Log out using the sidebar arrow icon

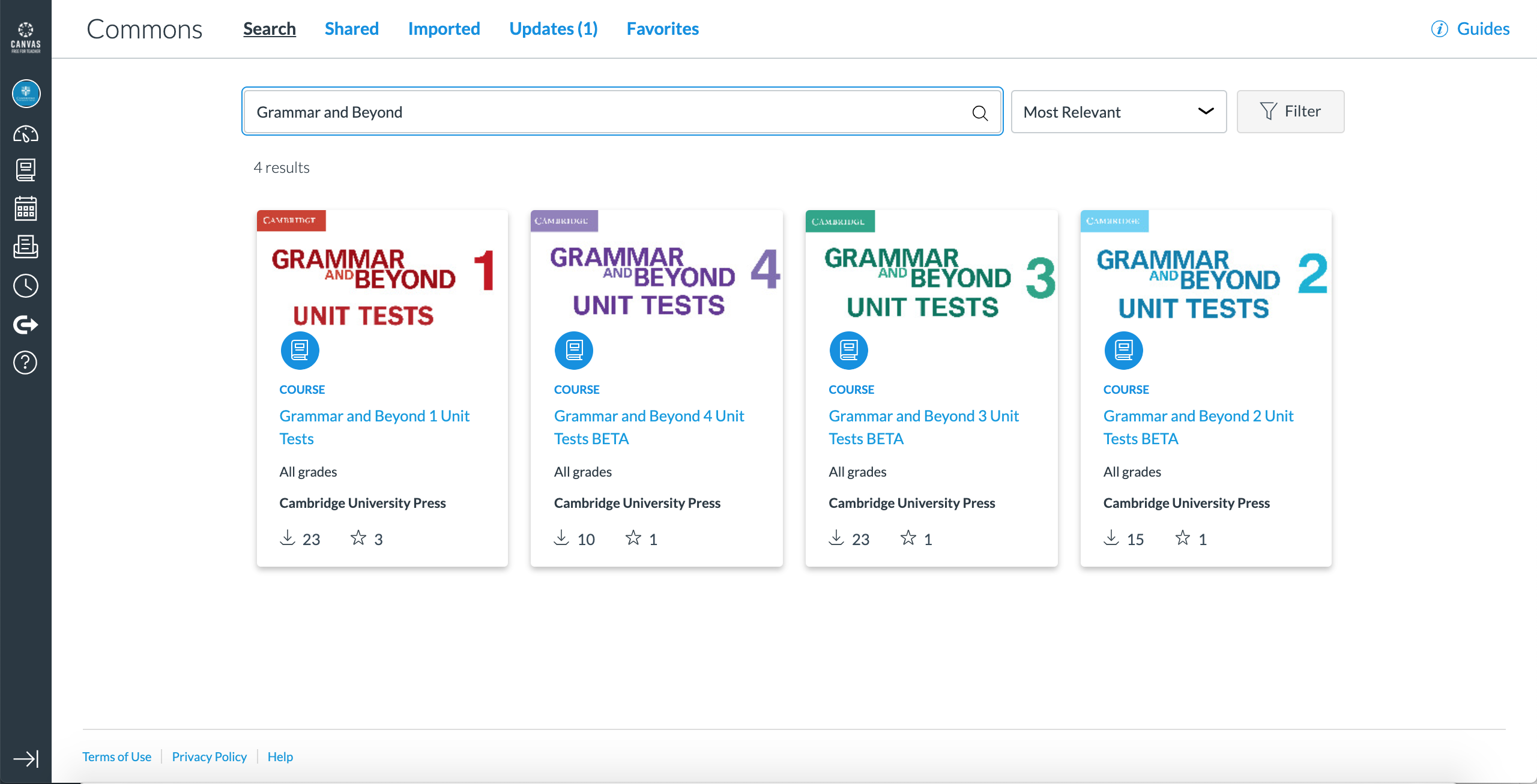25,324
